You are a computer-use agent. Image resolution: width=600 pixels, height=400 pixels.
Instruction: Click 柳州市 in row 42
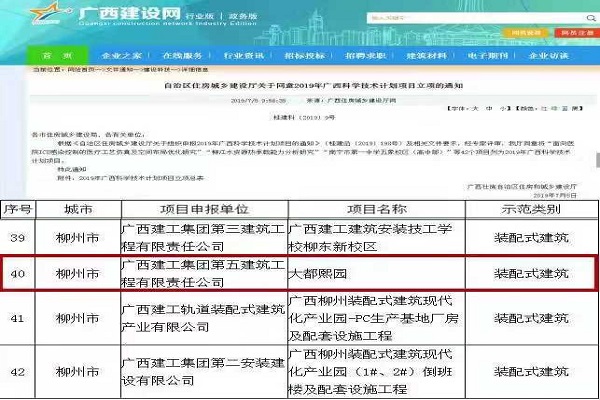78,372
